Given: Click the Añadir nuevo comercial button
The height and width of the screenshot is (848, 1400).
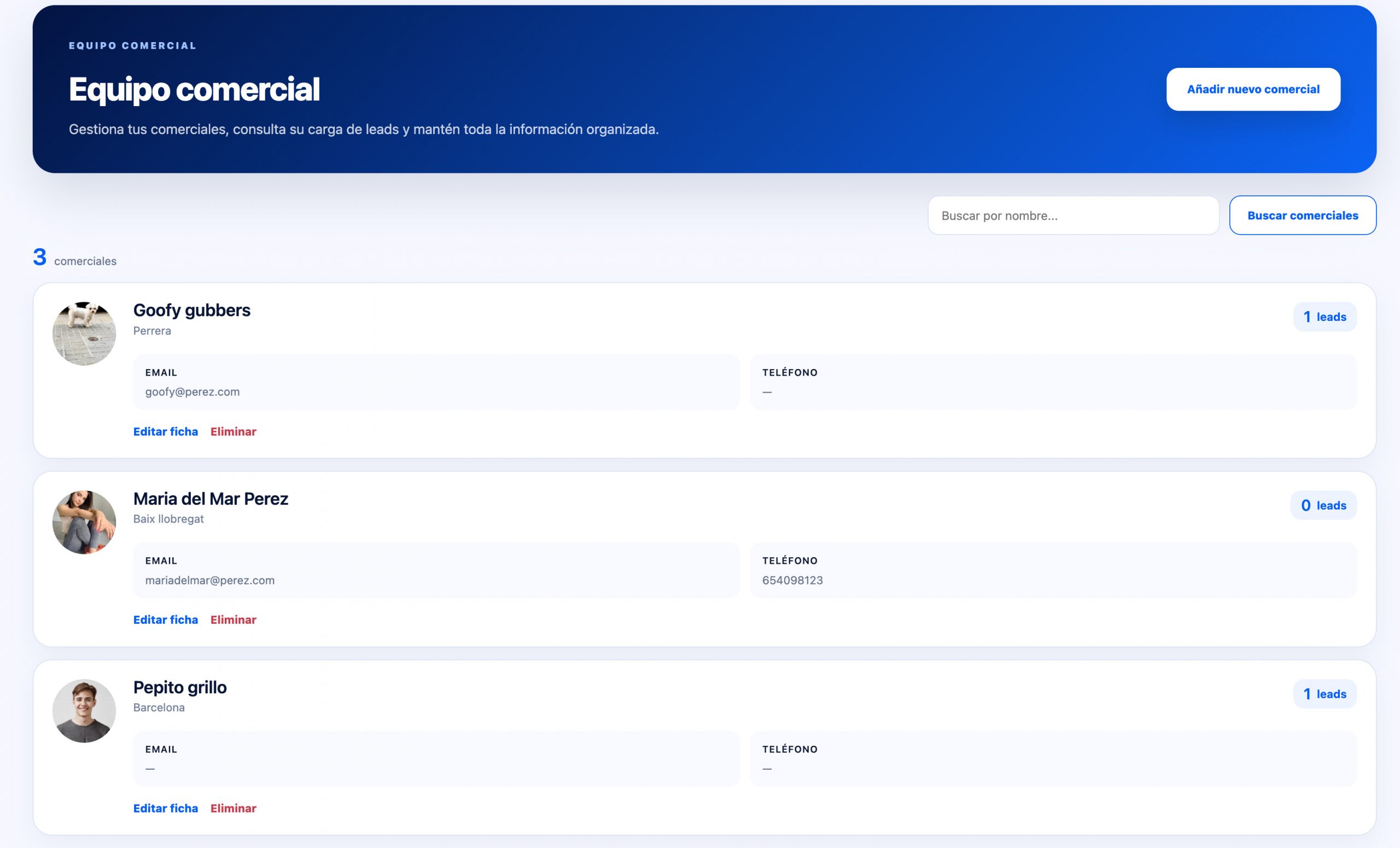Looking at the screenshot, I should [1253, 89].
